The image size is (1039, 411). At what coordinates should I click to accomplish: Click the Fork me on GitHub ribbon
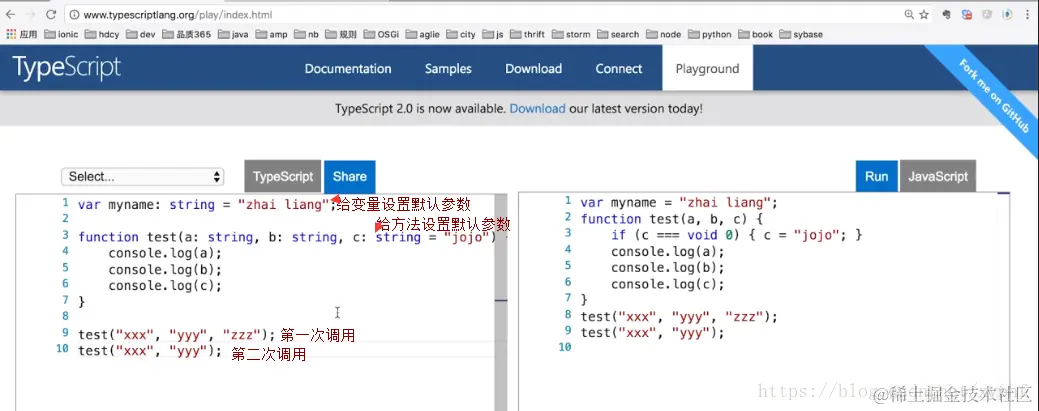[x=995, y=96]
